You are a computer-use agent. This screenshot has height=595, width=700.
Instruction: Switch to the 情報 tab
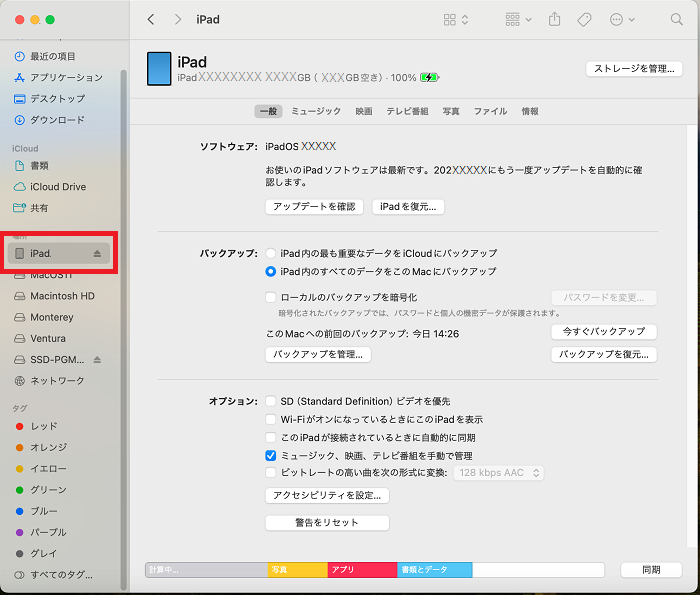[530, 111]
